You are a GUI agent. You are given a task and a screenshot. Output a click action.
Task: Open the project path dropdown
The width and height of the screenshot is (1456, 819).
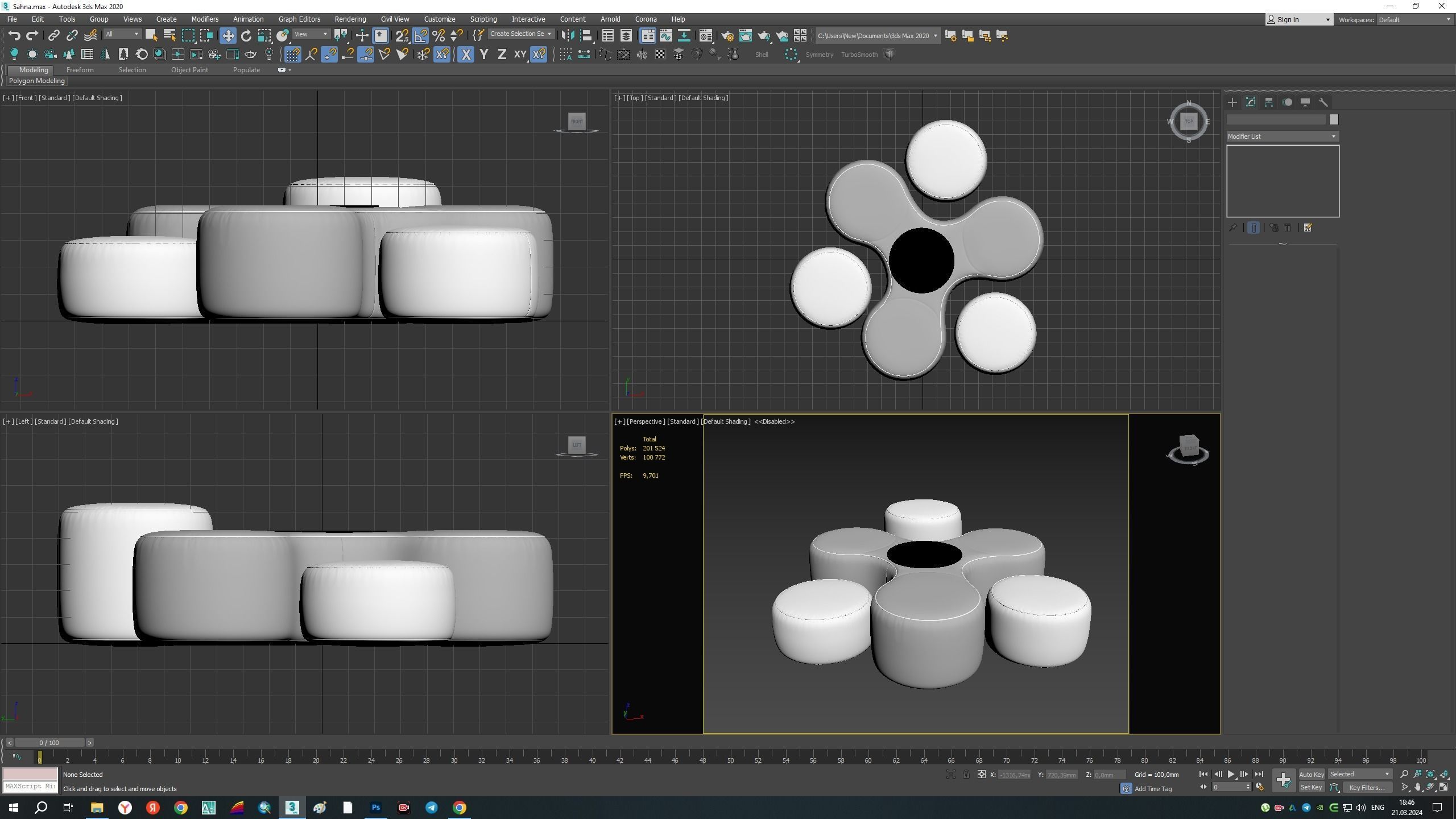pyautogui.click(x=878, y=36)
